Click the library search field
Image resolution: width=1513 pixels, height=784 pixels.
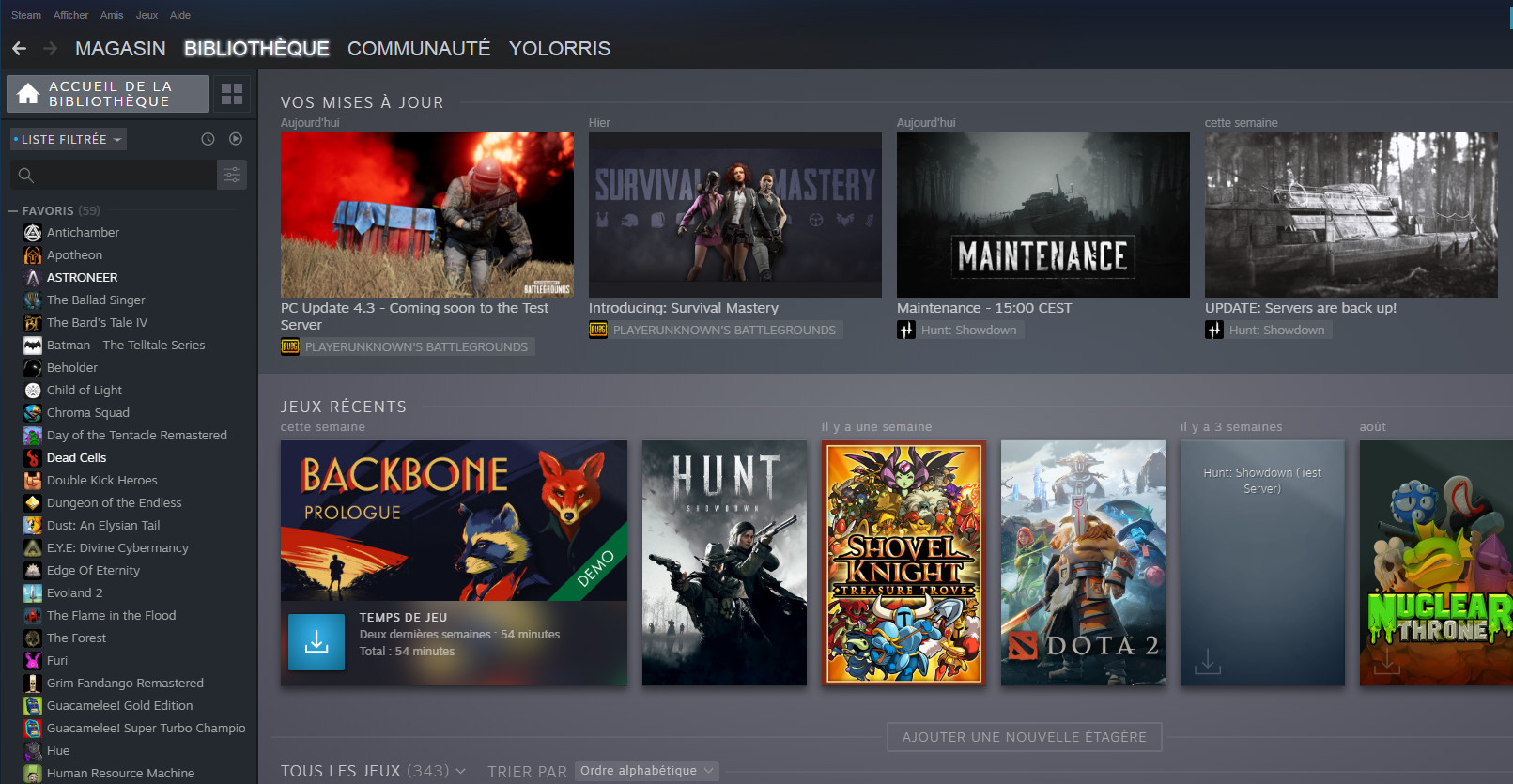[x=114, y=175]
